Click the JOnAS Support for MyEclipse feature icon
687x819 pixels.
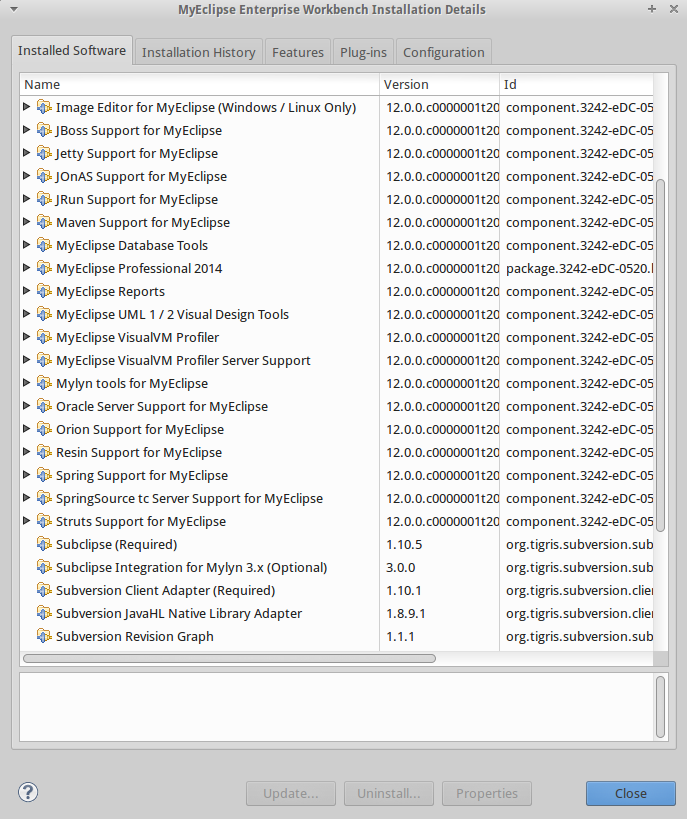[44, 176]
